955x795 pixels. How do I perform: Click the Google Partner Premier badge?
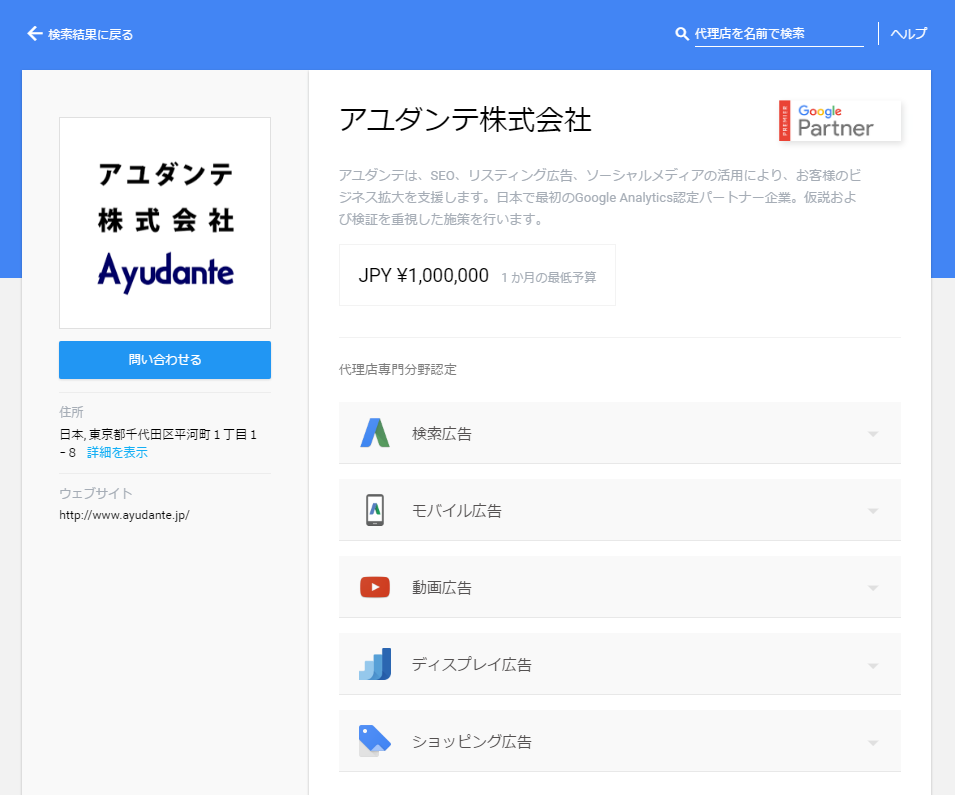pos(839,121)
